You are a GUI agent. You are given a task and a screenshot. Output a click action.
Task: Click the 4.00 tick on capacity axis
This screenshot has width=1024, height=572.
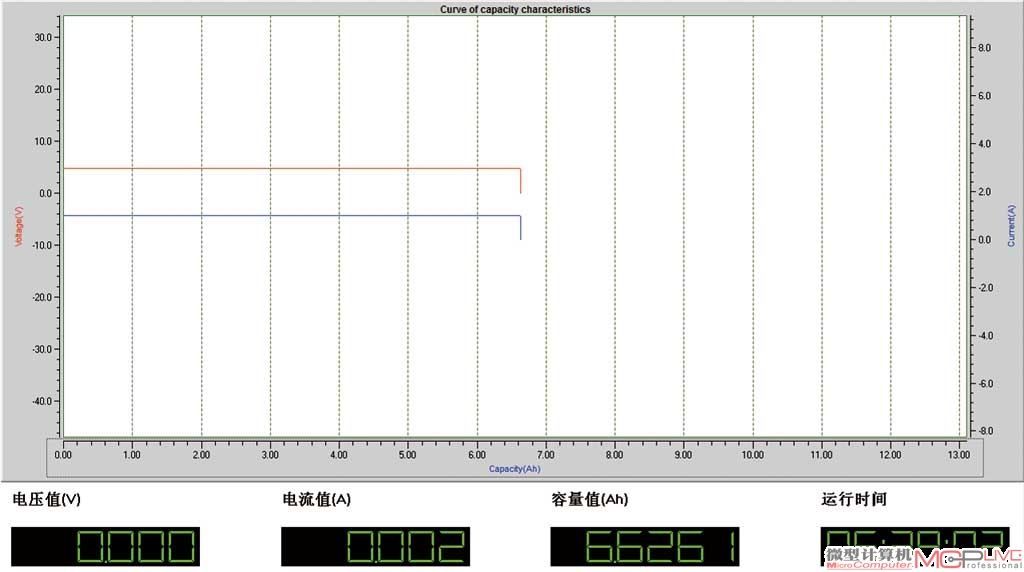pos(338,454)
